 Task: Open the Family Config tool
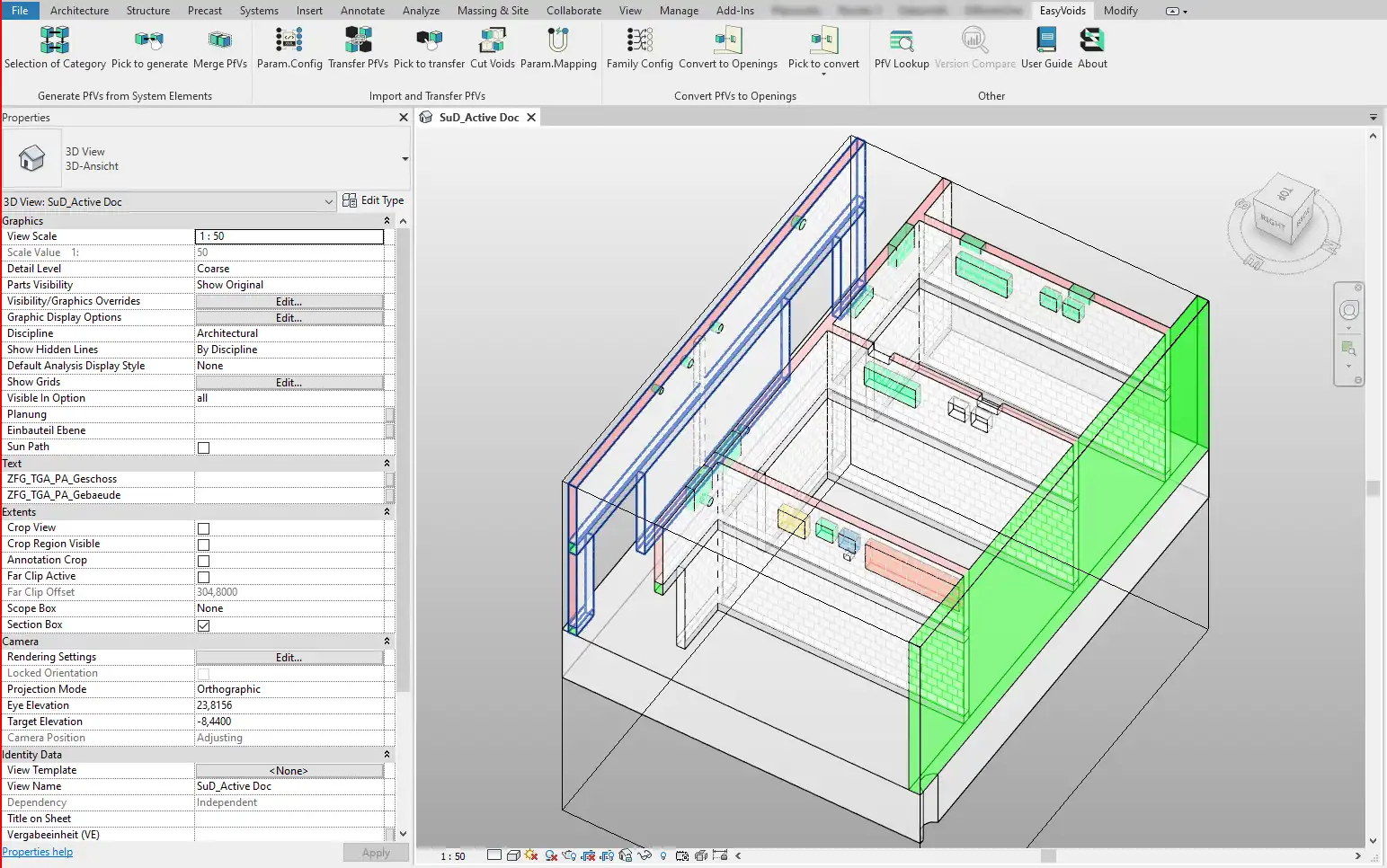(639, 40)
